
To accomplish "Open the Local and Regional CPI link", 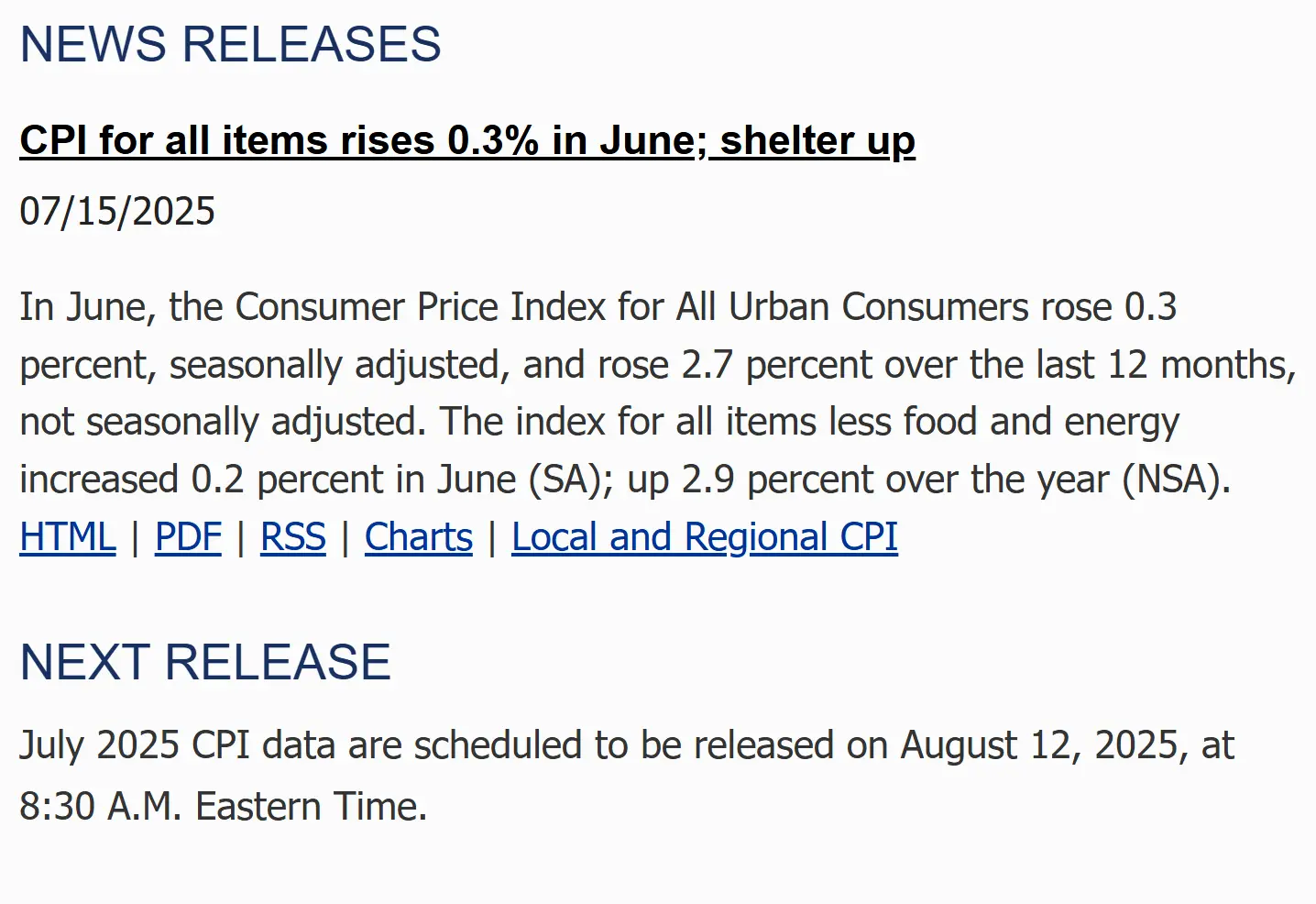I will pyautogui.click(x=704, y=537).
